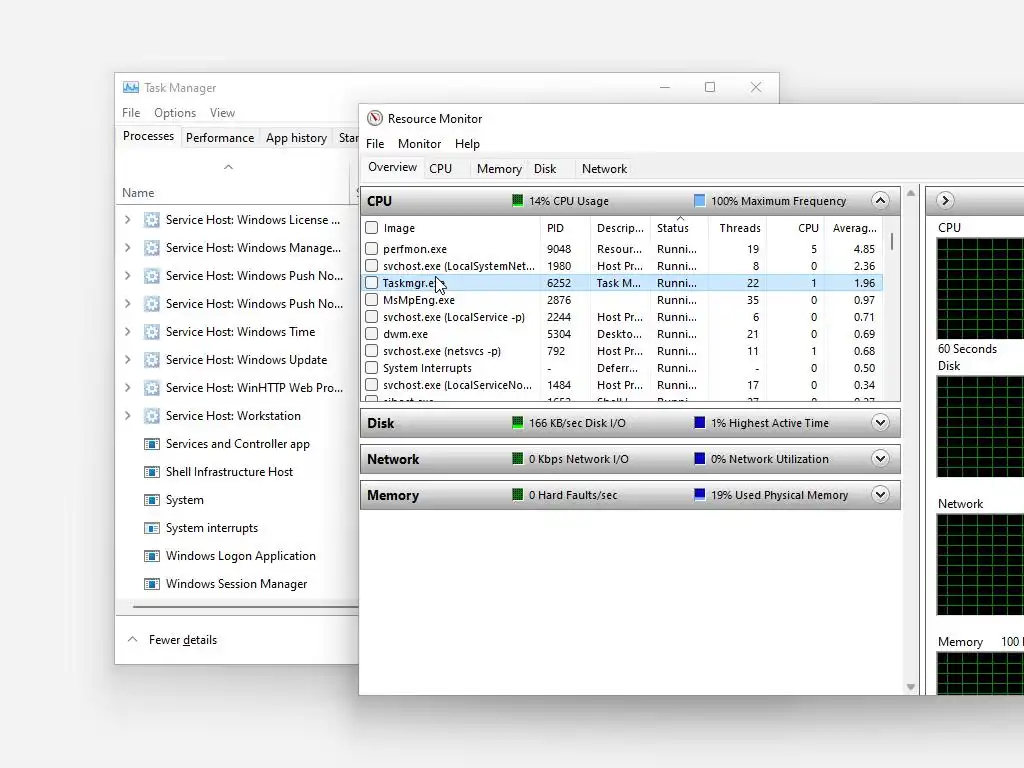Click the Windows Logon Application icon
Viewport: 1024px width, 768px height.
(152, 556)
